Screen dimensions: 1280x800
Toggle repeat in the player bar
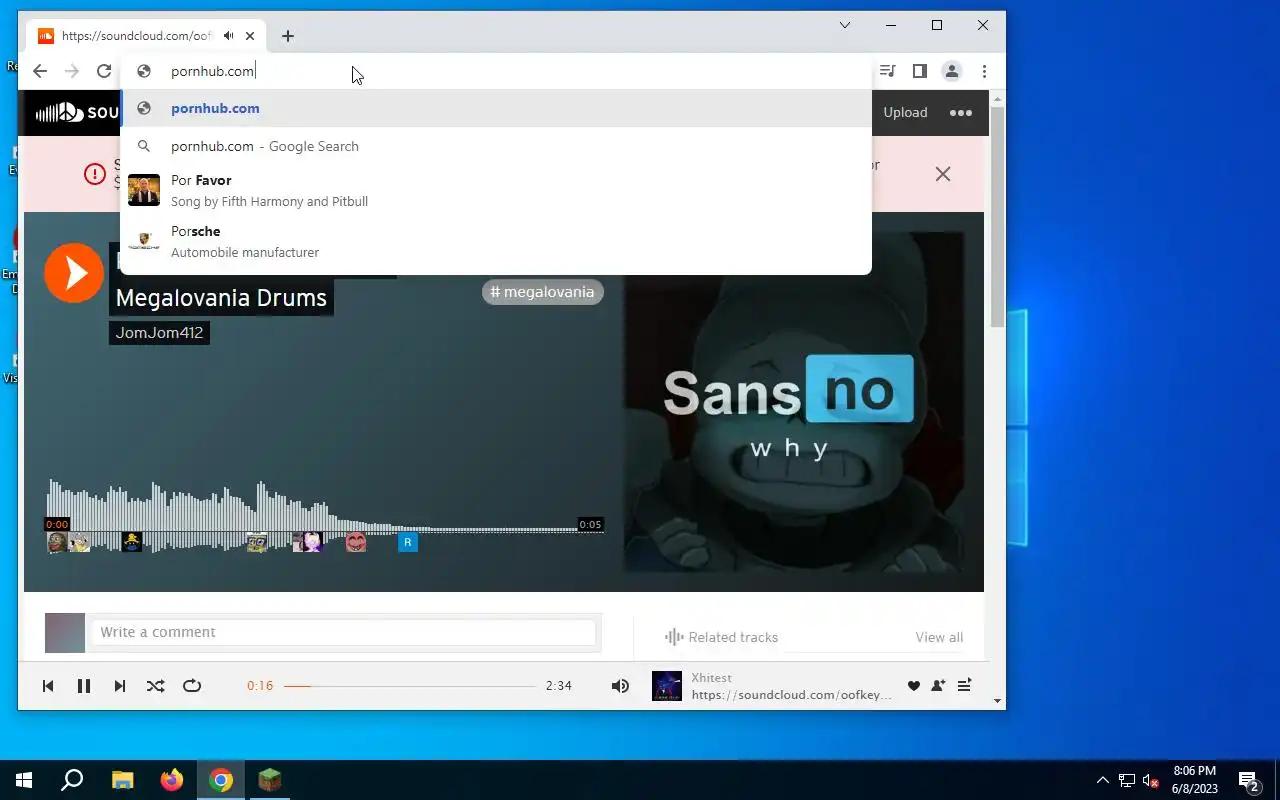[x=192, y=686]
